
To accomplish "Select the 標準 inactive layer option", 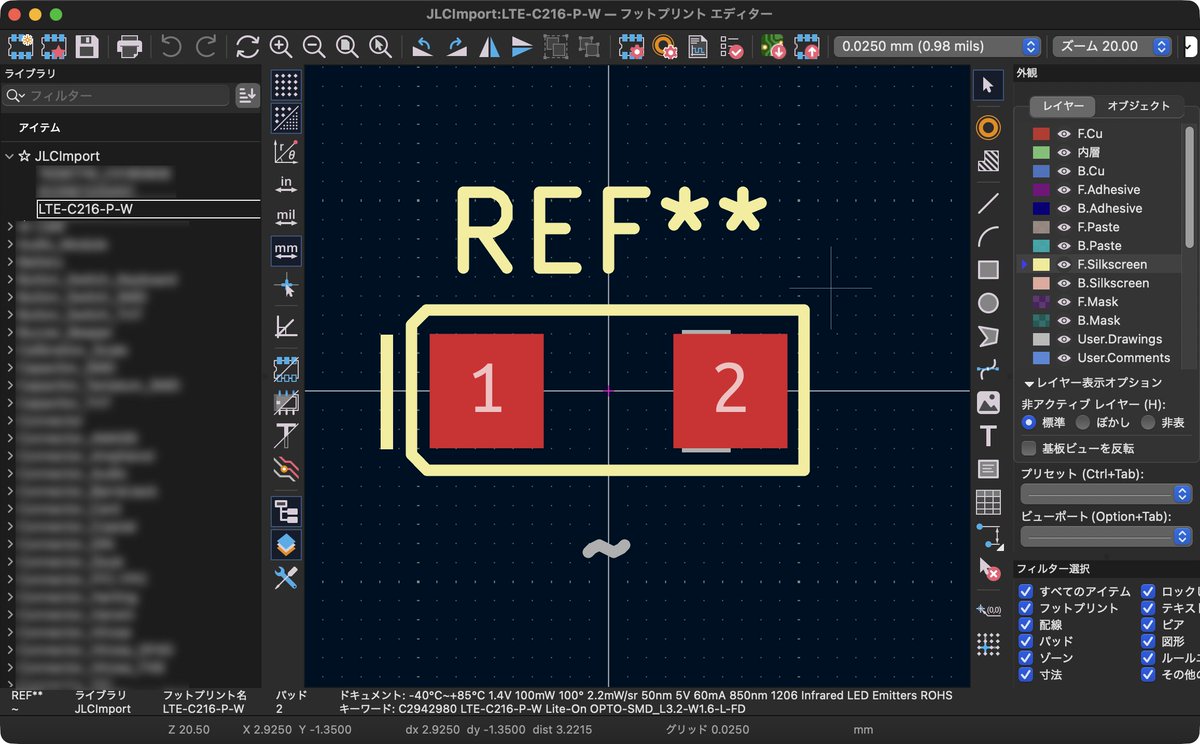I will click(1028, 423).
